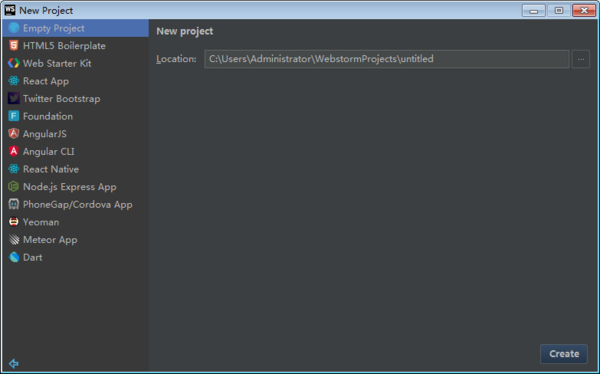Click the PhoneGap/Cordova App robot icon
Viewport: 600px width, 374px height.
14,204
